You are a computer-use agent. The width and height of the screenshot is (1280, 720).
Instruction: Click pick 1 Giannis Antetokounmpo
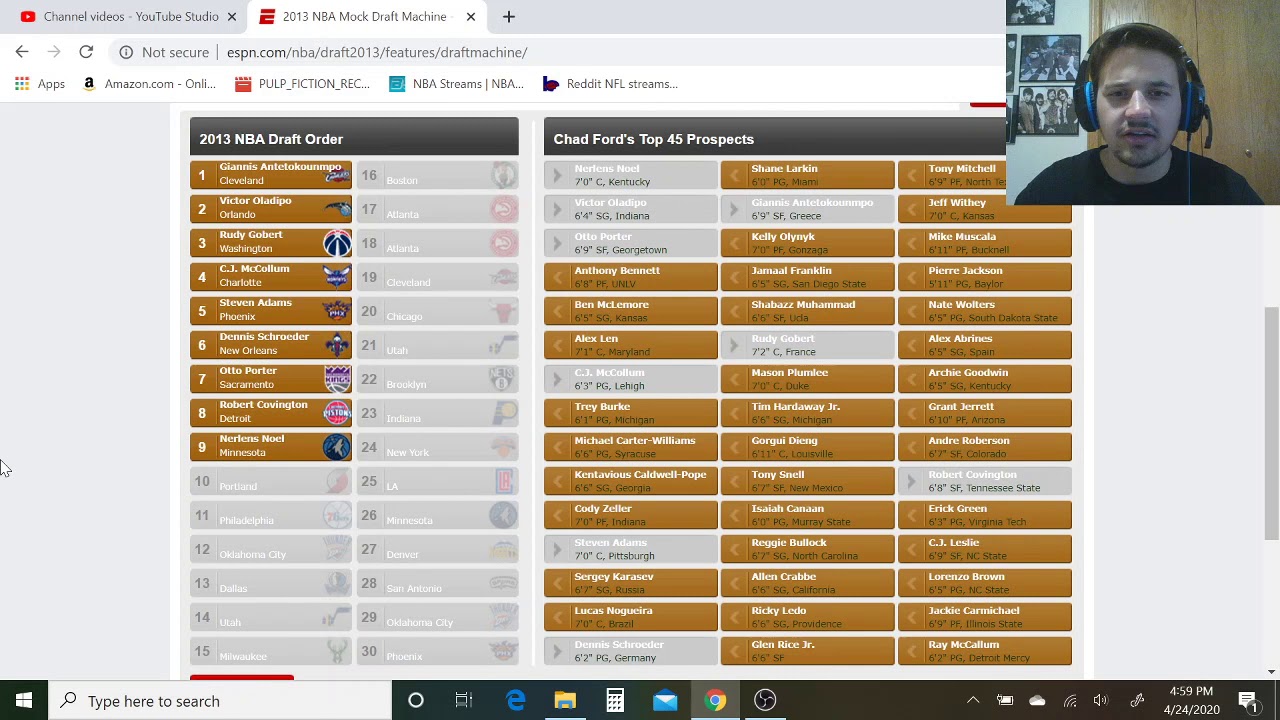tap(271, 175)
